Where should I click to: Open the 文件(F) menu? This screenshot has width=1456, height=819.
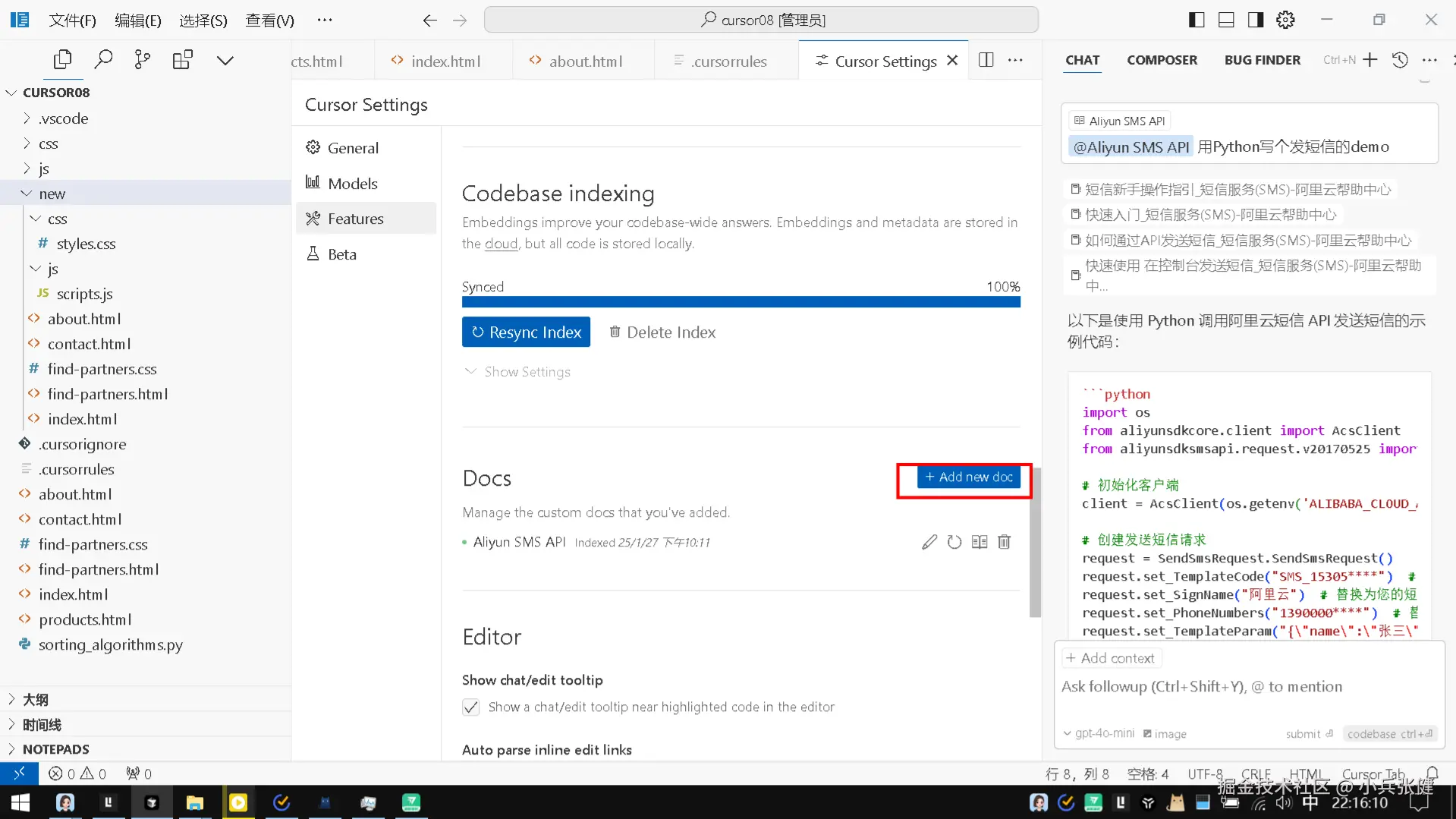tap(73, 20)
